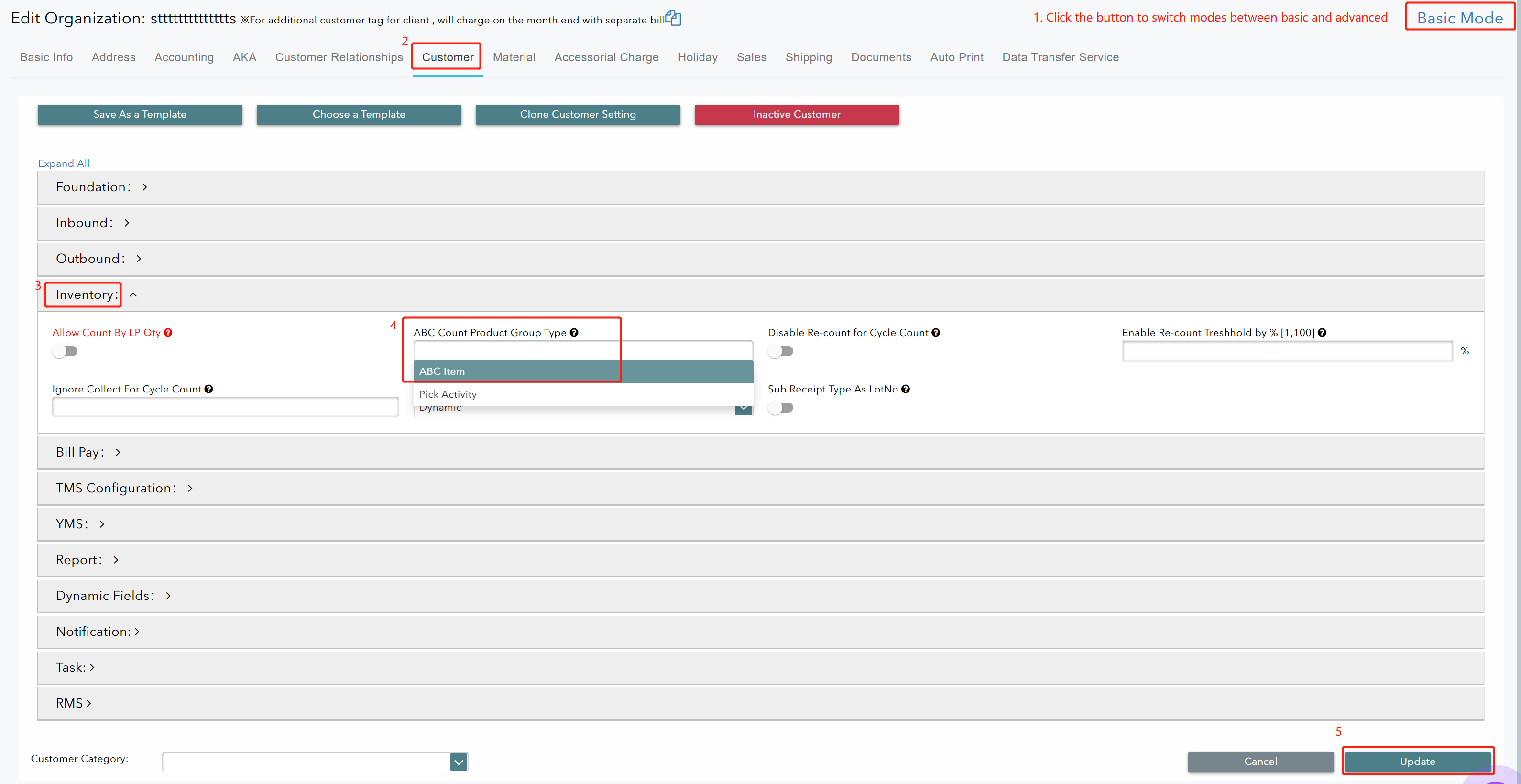Toggle Disable Re-count for Cycle Count switch

coord(780,351)
